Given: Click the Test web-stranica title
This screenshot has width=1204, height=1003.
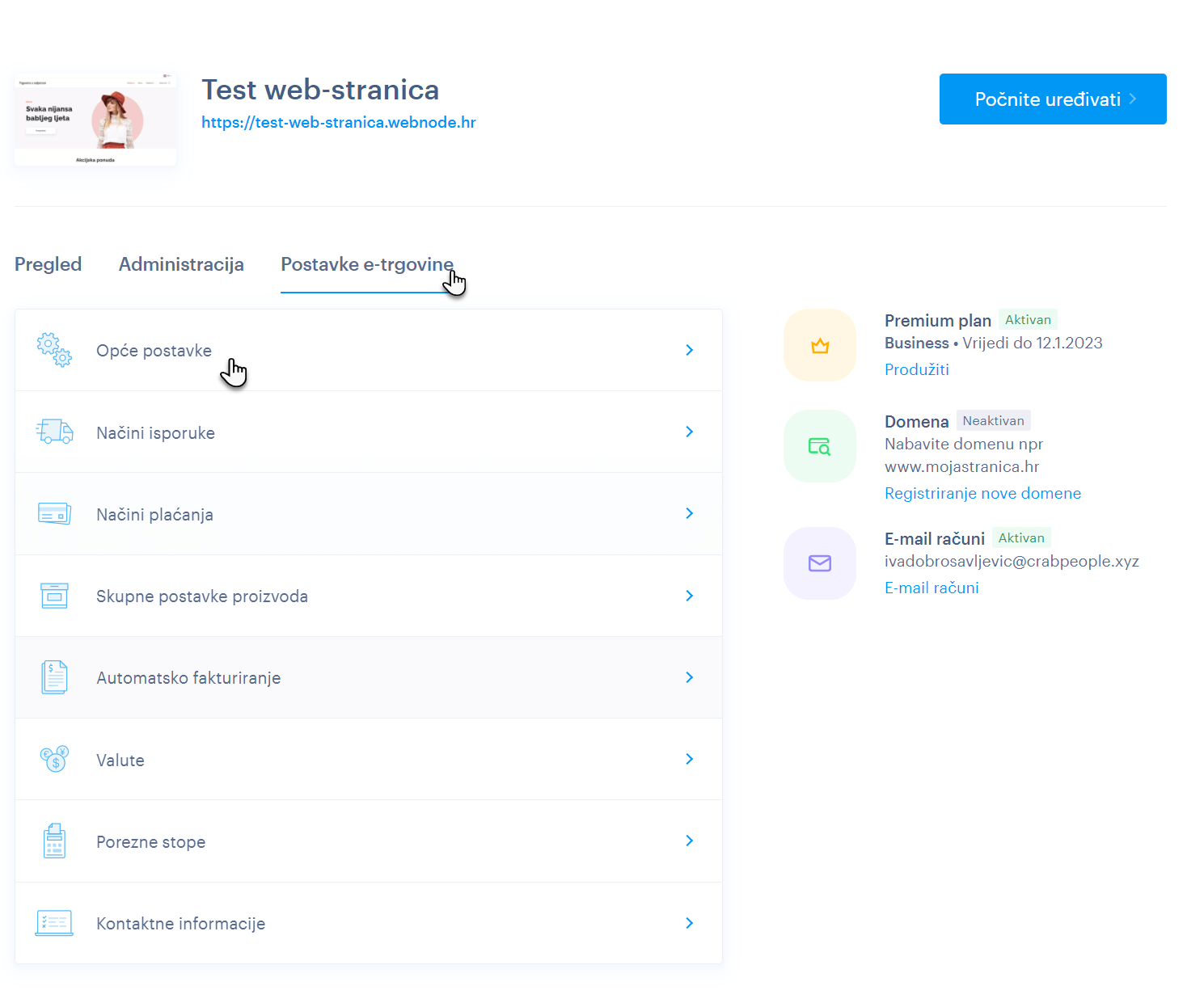Looking at the screenshot, I should pyautogui.click(x=320, y=90).
